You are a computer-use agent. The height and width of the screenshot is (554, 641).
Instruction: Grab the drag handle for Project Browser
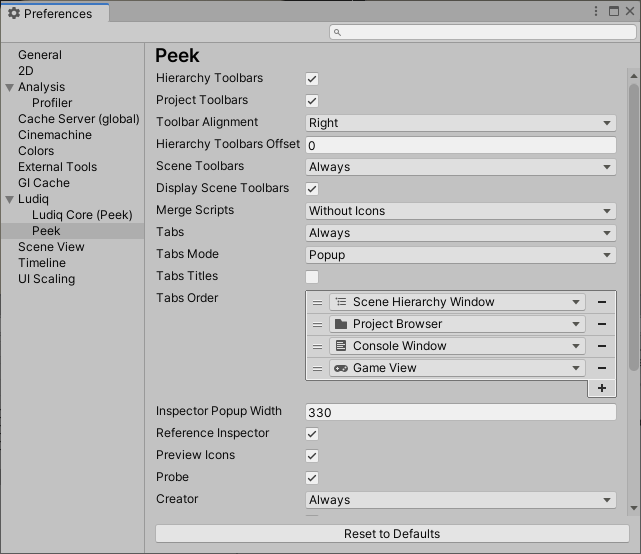[317, 325]
